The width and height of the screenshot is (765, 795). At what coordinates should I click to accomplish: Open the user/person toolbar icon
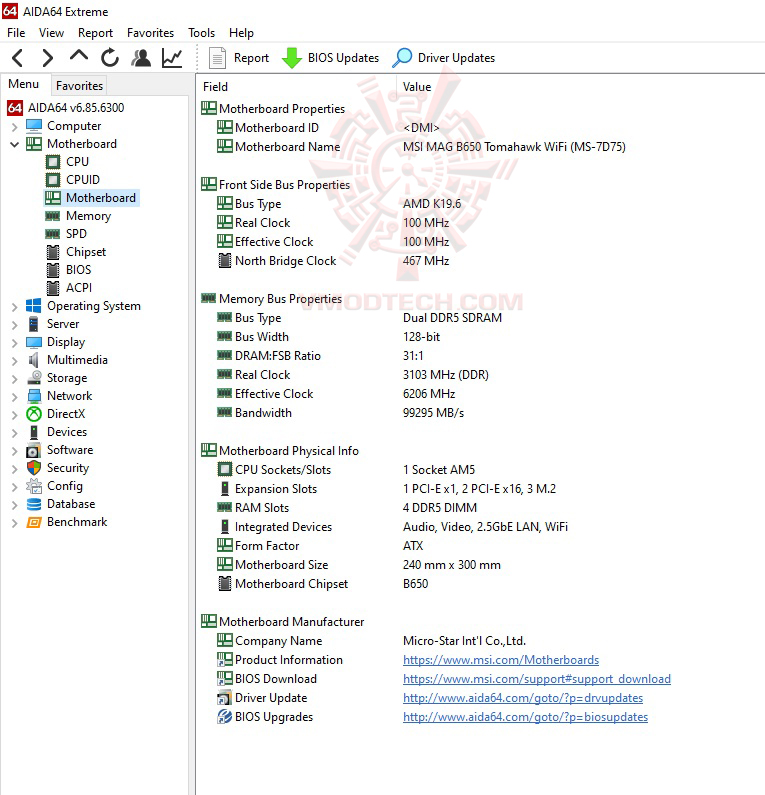(141, 58)
